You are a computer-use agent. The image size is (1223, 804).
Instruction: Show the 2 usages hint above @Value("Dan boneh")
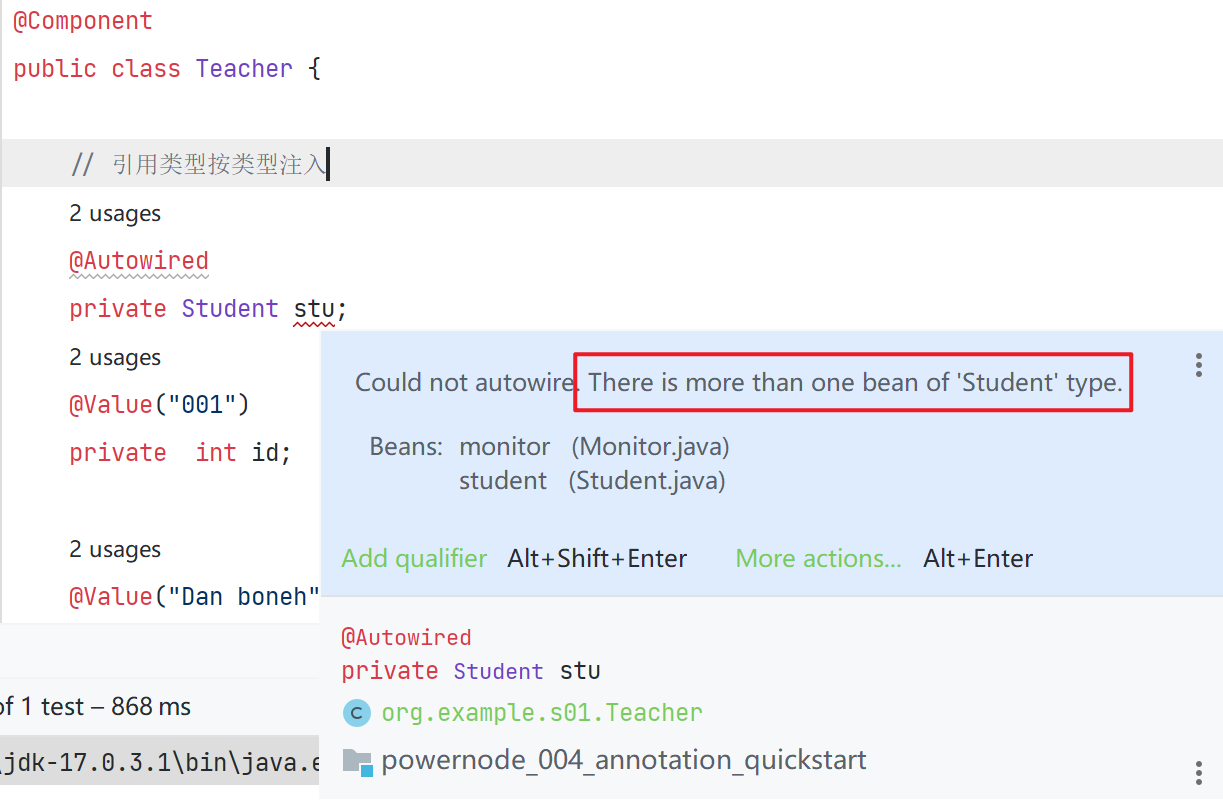pyautogui.click(x=115, y=550)
